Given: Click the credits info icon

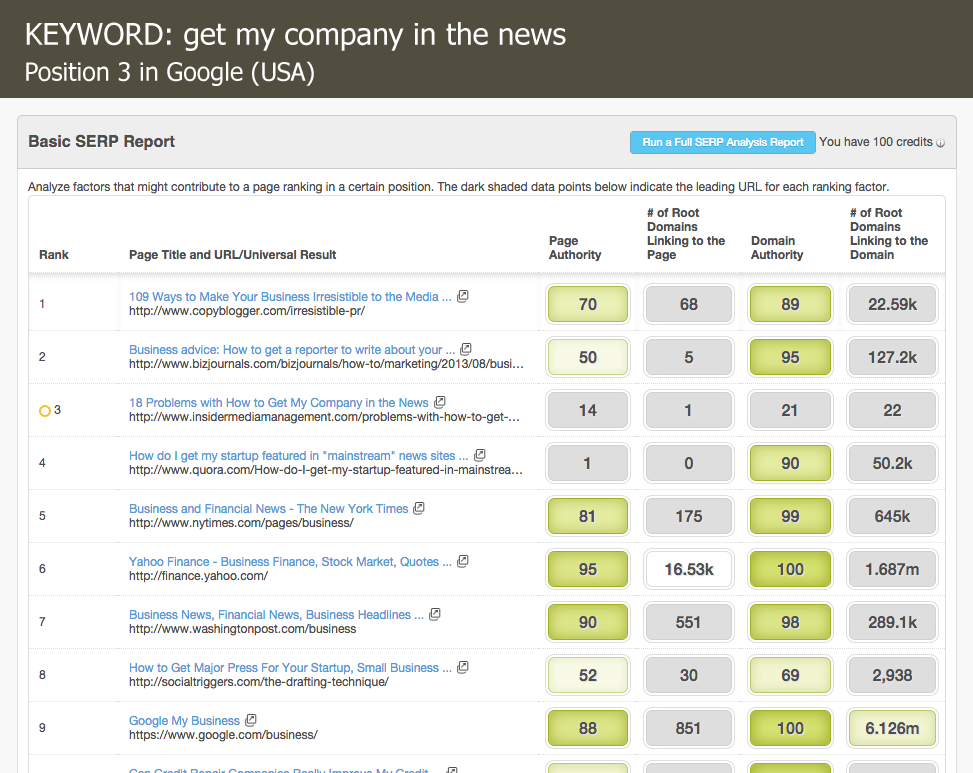Looking at the screenshot, I should point(940,143).
